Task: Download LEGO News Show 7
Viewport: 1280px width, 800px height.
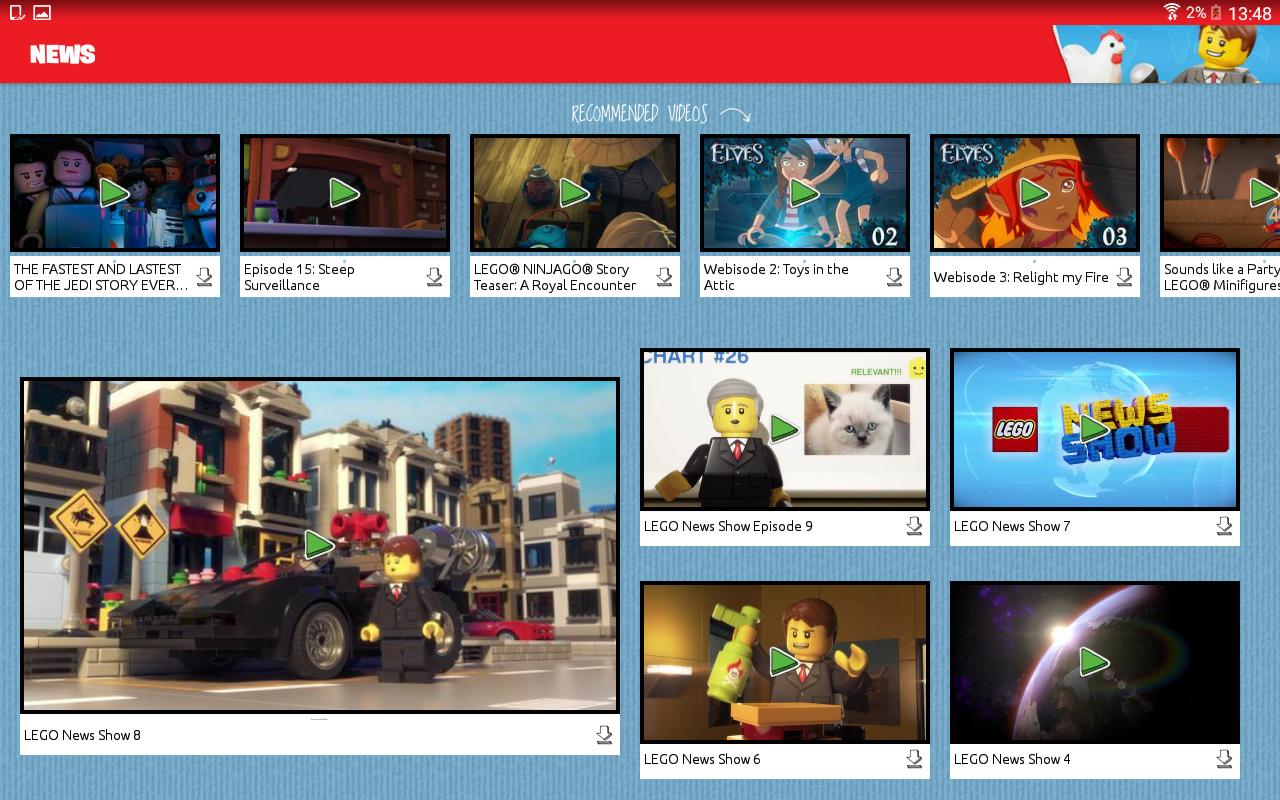Action: pos(1224,526)
